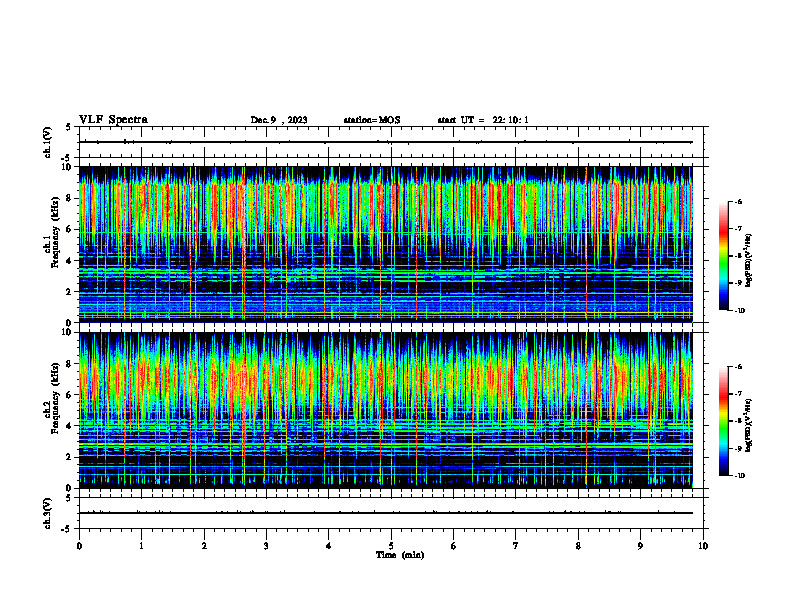Viewport: 792px width, 612px height.
Task: Click time axis tick label "2"
Action: point(204,546)
